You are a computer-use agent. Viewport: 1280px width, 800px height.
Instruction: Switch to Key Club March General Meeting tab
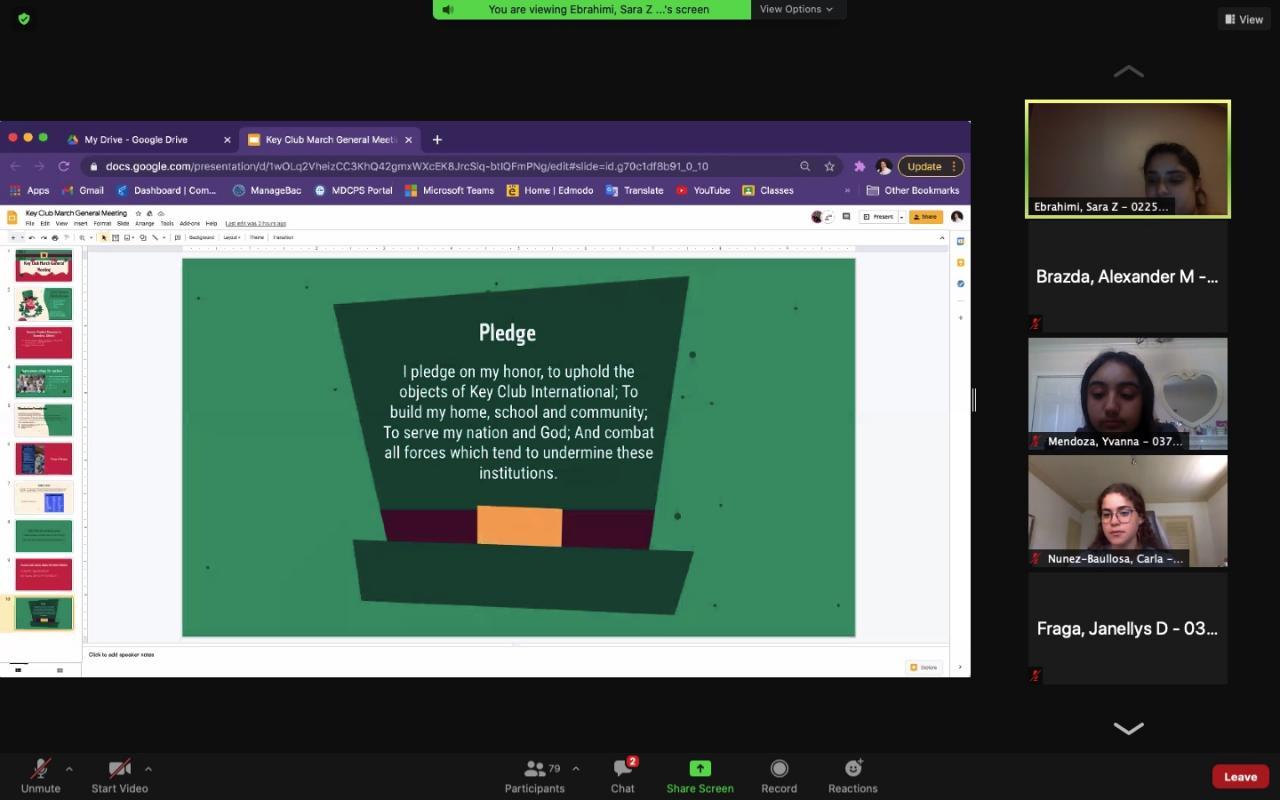click(330, 140)
